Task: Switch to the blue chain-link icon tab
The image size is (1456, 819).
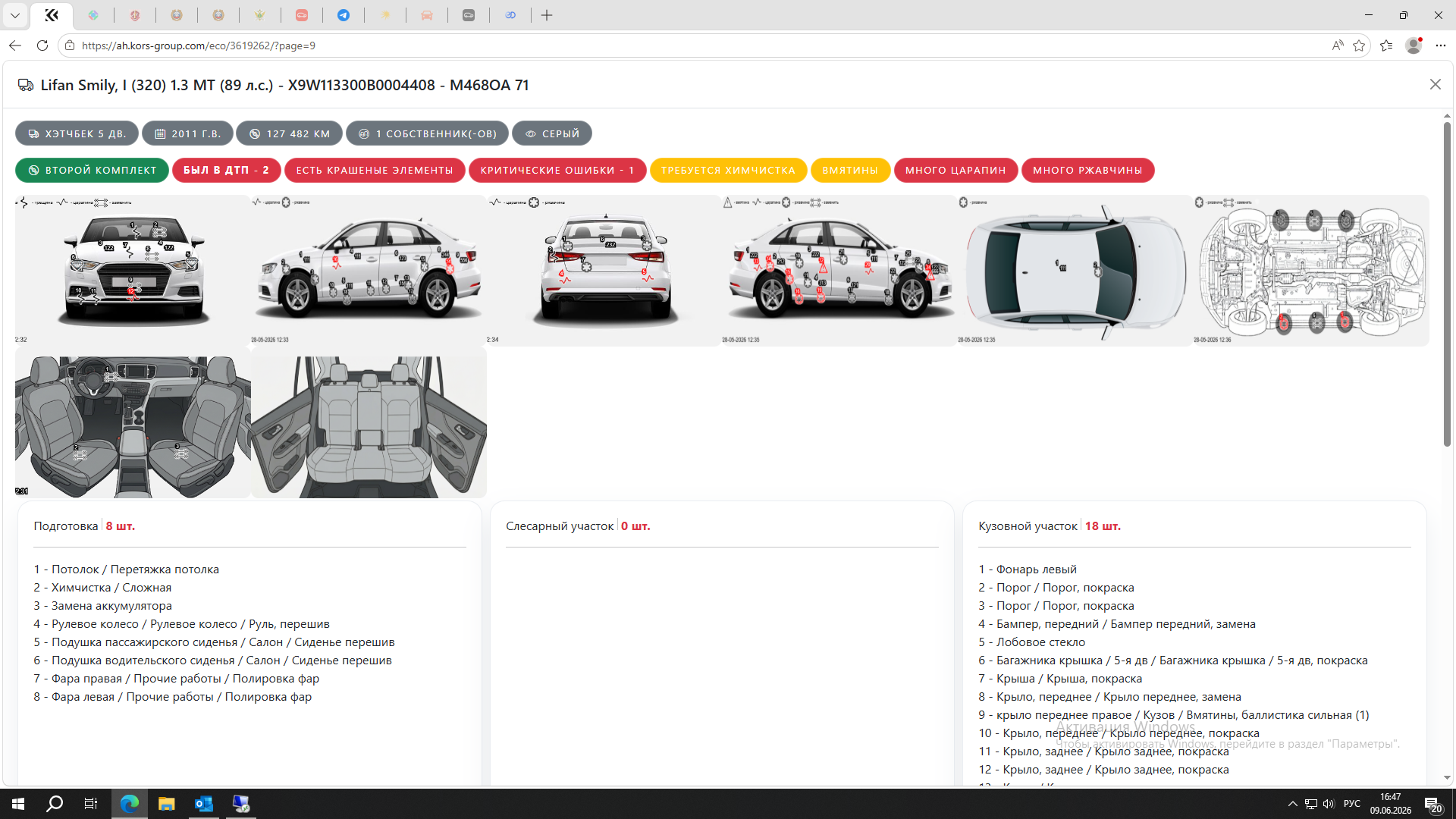Action: click(x=510, y=15)
